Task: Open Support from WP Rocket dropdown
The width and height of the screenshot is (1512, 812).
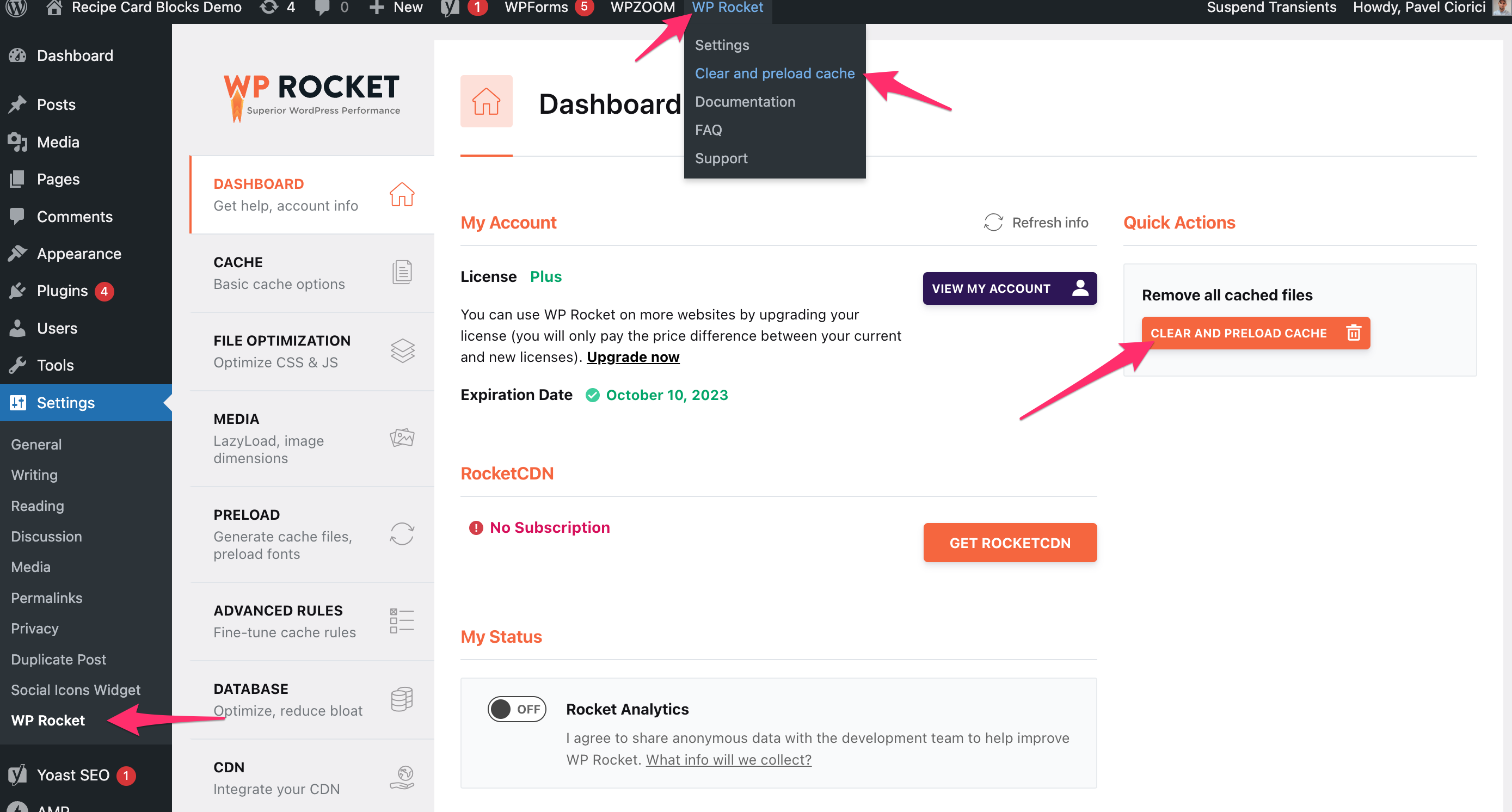Action: click(721, 158)
